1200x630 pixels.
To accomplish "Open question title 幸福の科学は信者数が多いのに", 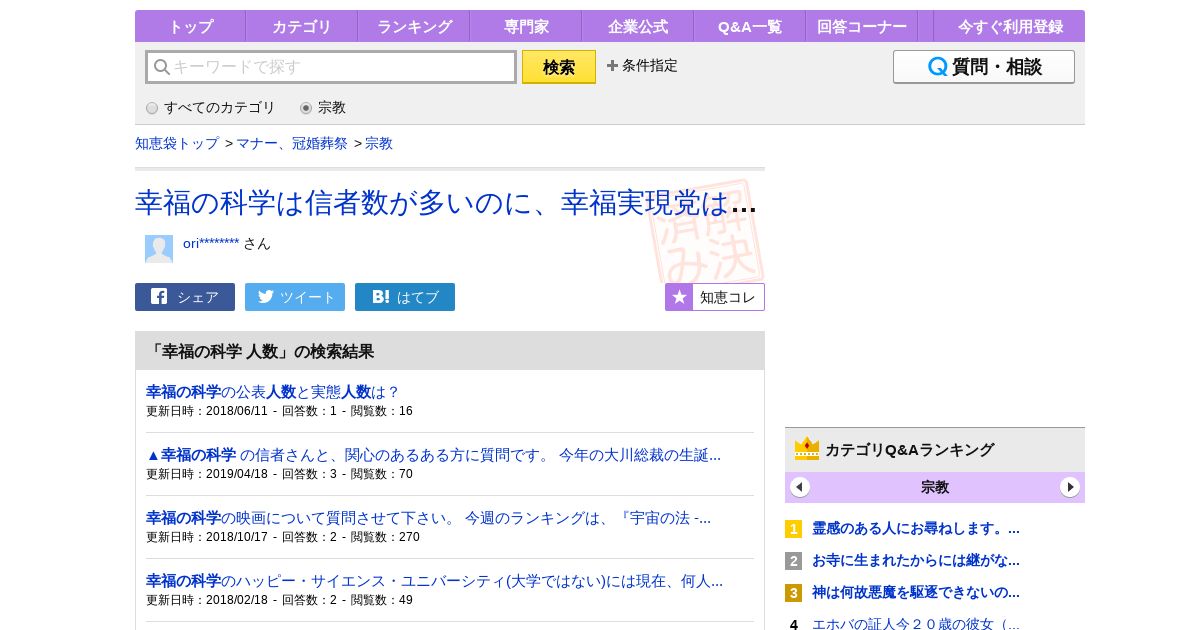I will (x=446, y=203).
